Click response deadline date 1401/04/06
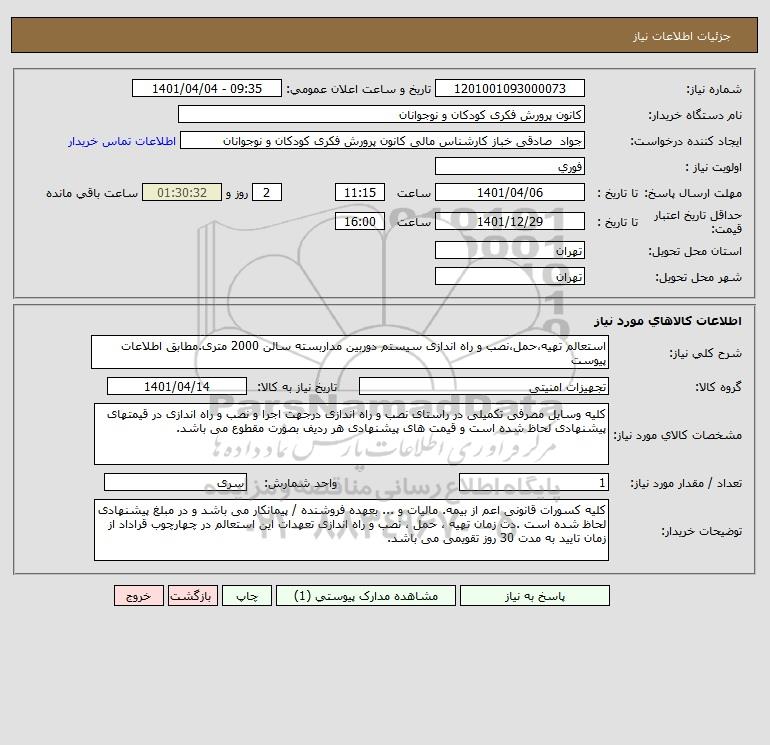This screenshot has width=770, height=745. tap(510, 193)
